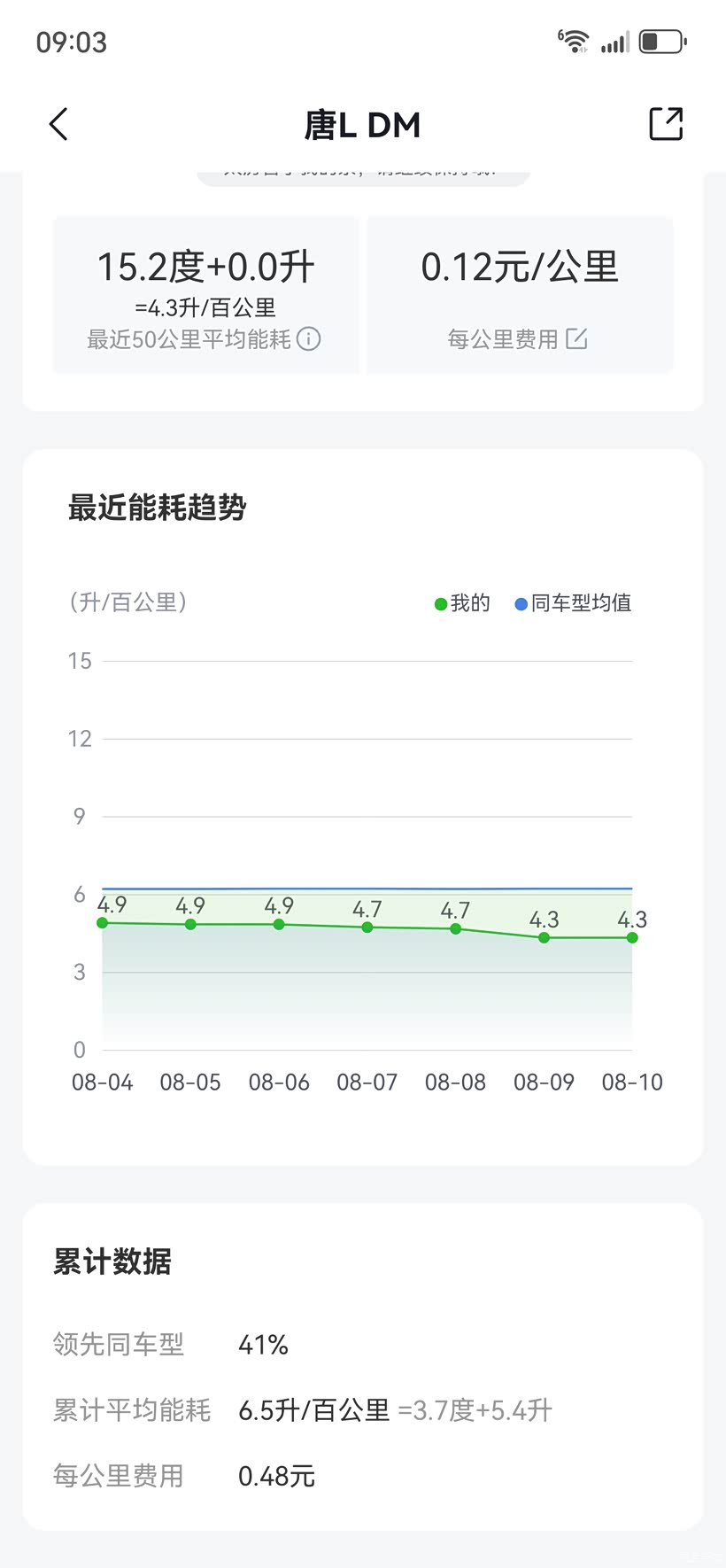This screenshot has height=1568, width=726.
Task: Select the 08-04 data point
Action: (x=103, y=923)
